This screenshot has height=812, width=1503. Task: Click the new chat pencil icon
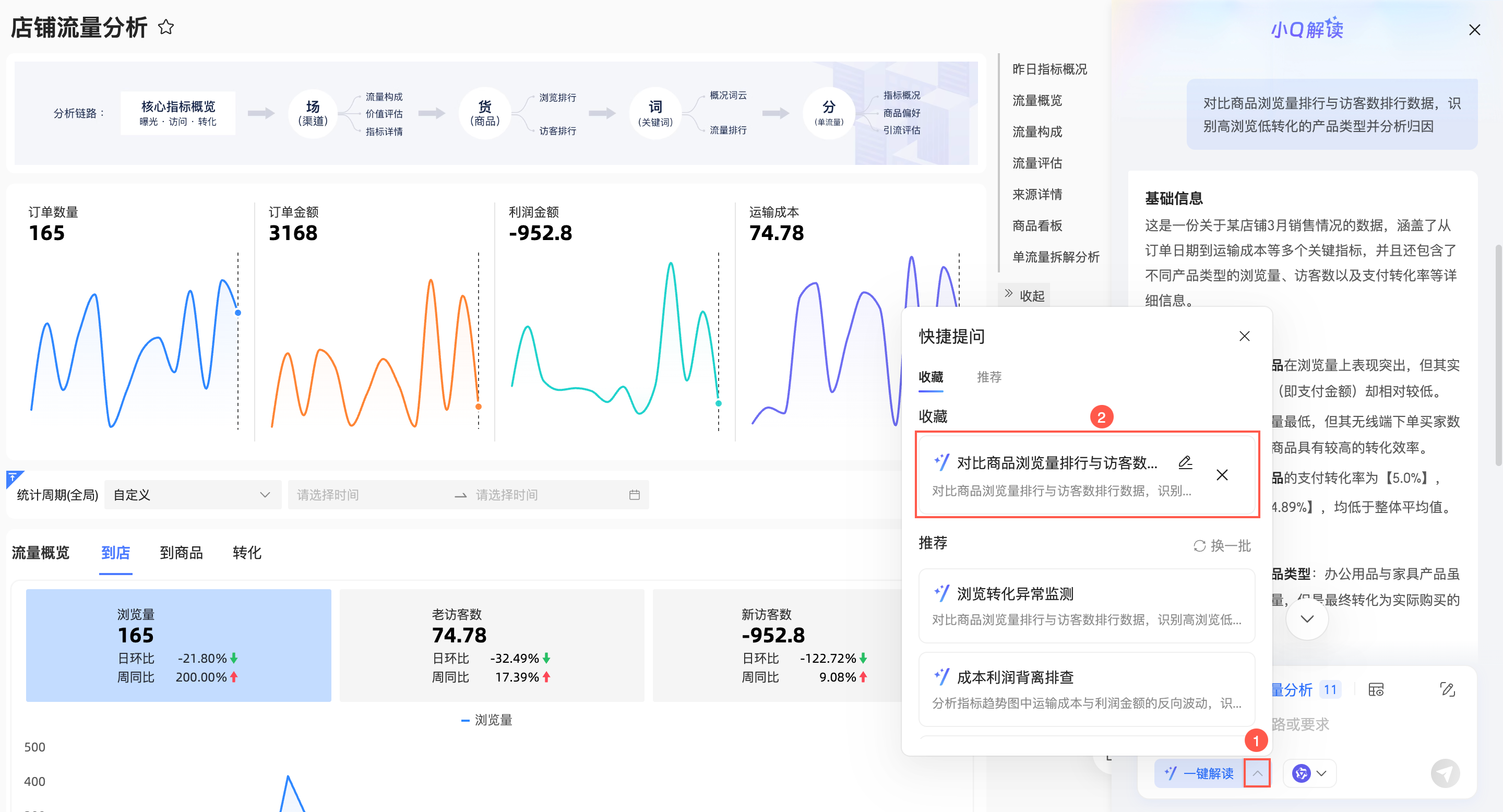click(1447, 689)
